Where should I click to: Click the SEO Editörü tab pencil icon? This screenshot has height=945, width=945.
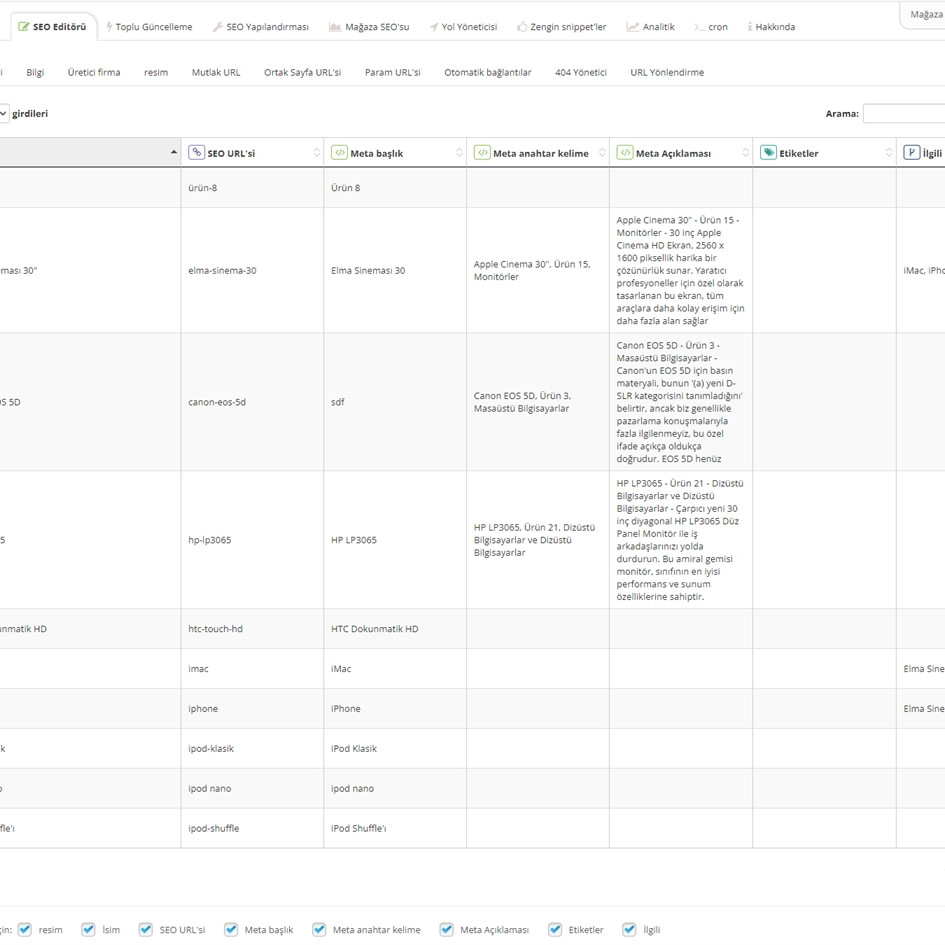point(24,27)
